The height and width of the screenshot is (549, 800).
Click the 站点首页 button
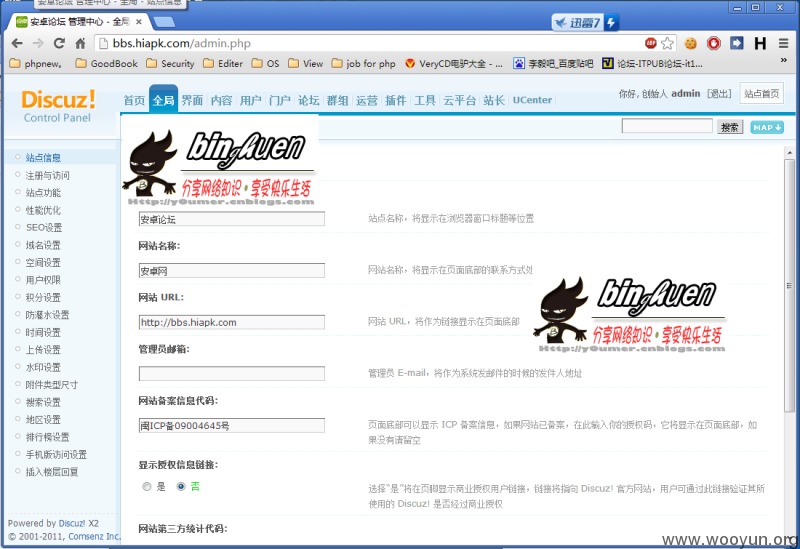(x=762, y=93)
